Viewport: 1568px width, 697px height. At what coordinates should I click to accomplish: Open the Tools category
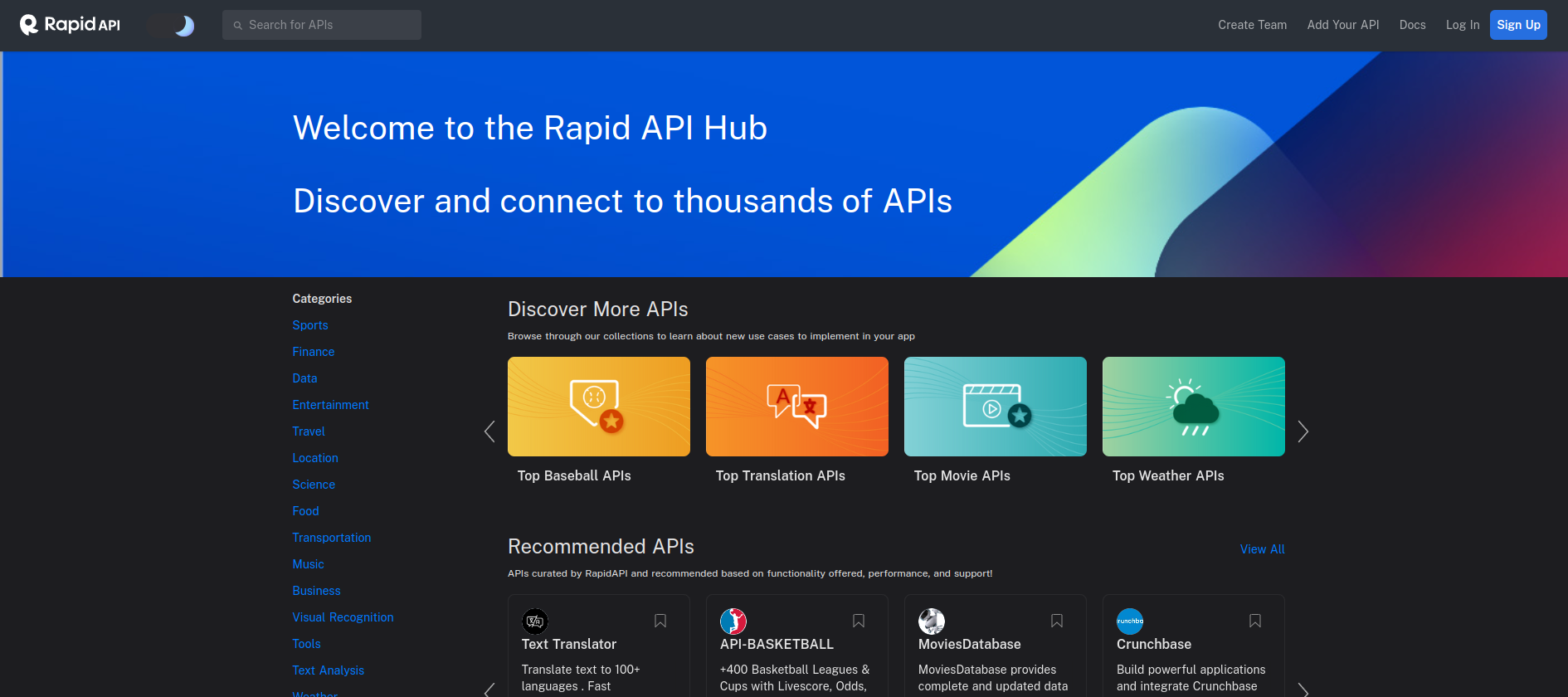pos(306,644)
